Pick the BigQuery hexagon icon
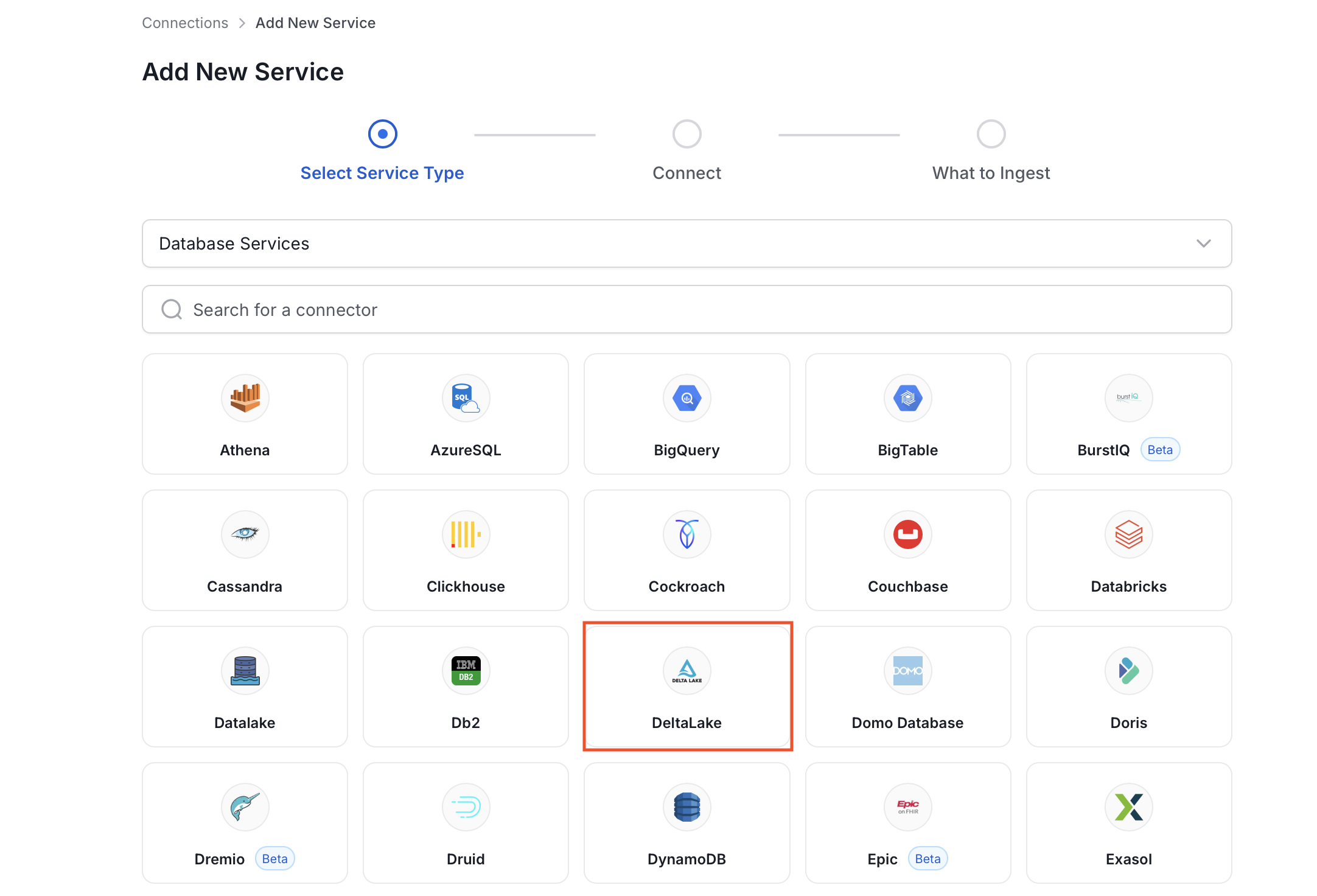 pyautogui.click(x=686, y=398)
